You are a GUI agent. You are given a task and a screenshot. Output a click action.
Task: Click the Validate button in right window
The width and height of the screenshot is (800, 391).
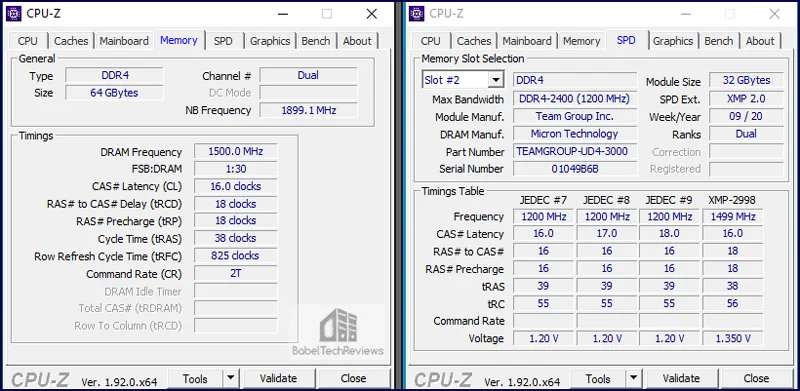click(681, 378)
